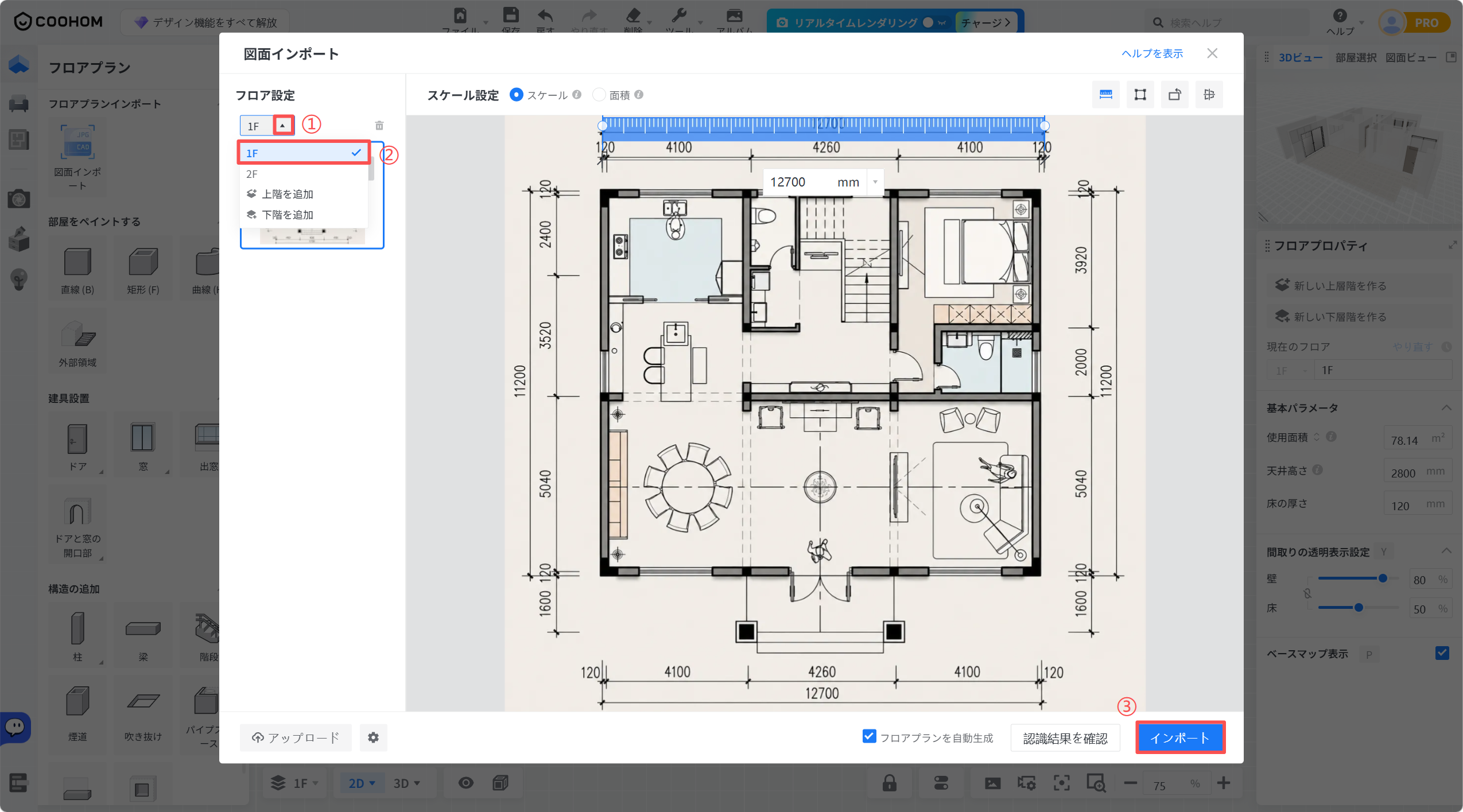1463x812 pixels.
Task: Collapse the 間取りの透明表示設定 section
Action: pyautogui.click(x=1446, y=551)
